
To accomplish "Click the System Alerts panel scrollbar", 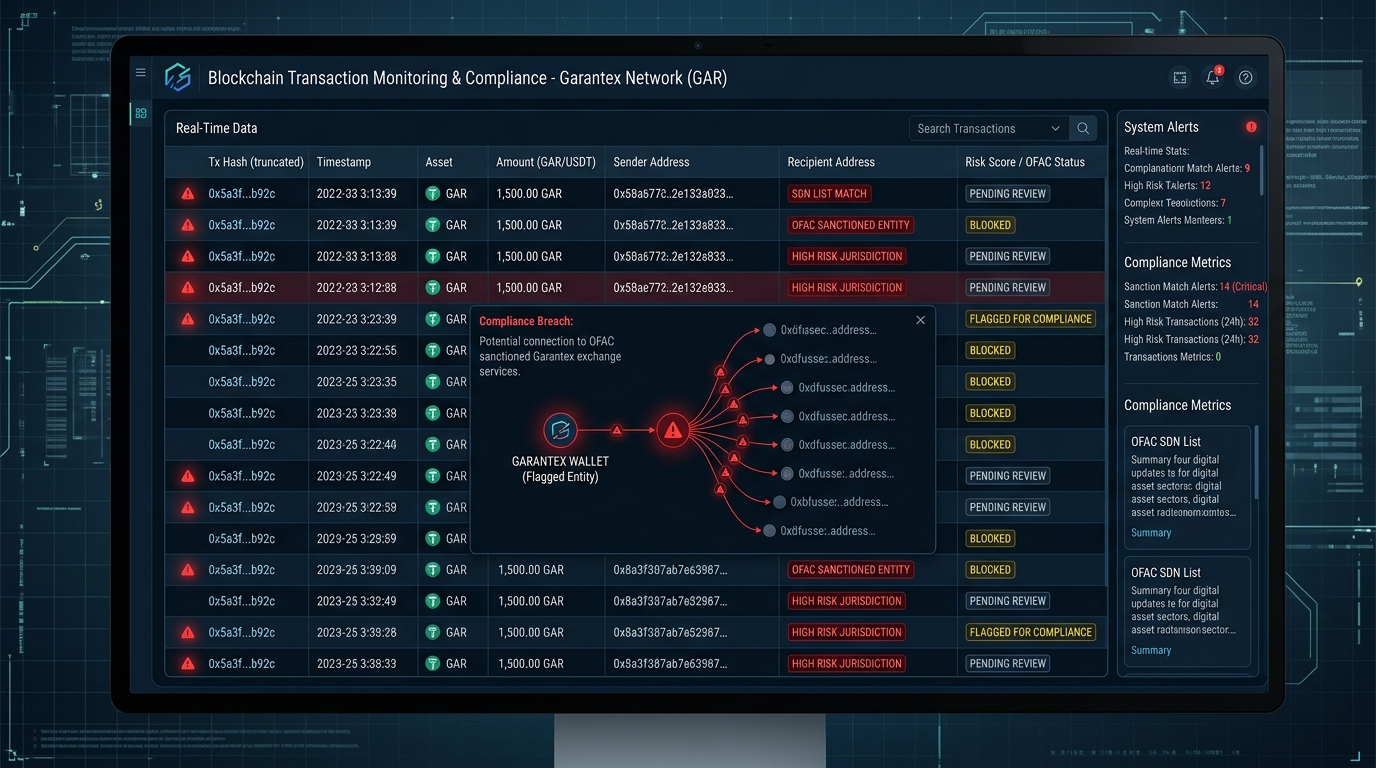I will click(x=1261, y=172).
